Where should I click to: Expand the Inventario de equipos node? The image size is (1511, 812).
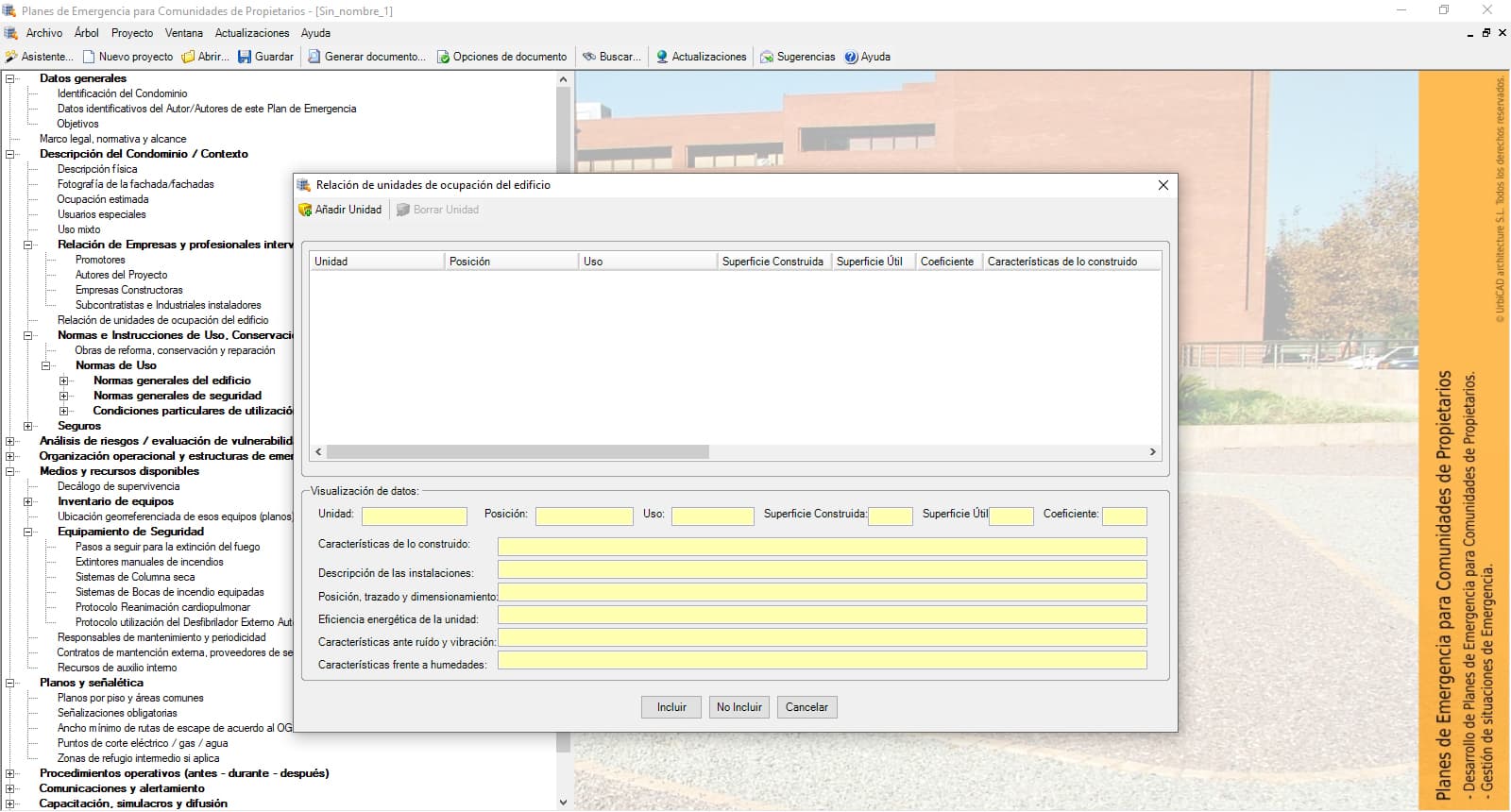pyautogui.click(x=28, y=501)
